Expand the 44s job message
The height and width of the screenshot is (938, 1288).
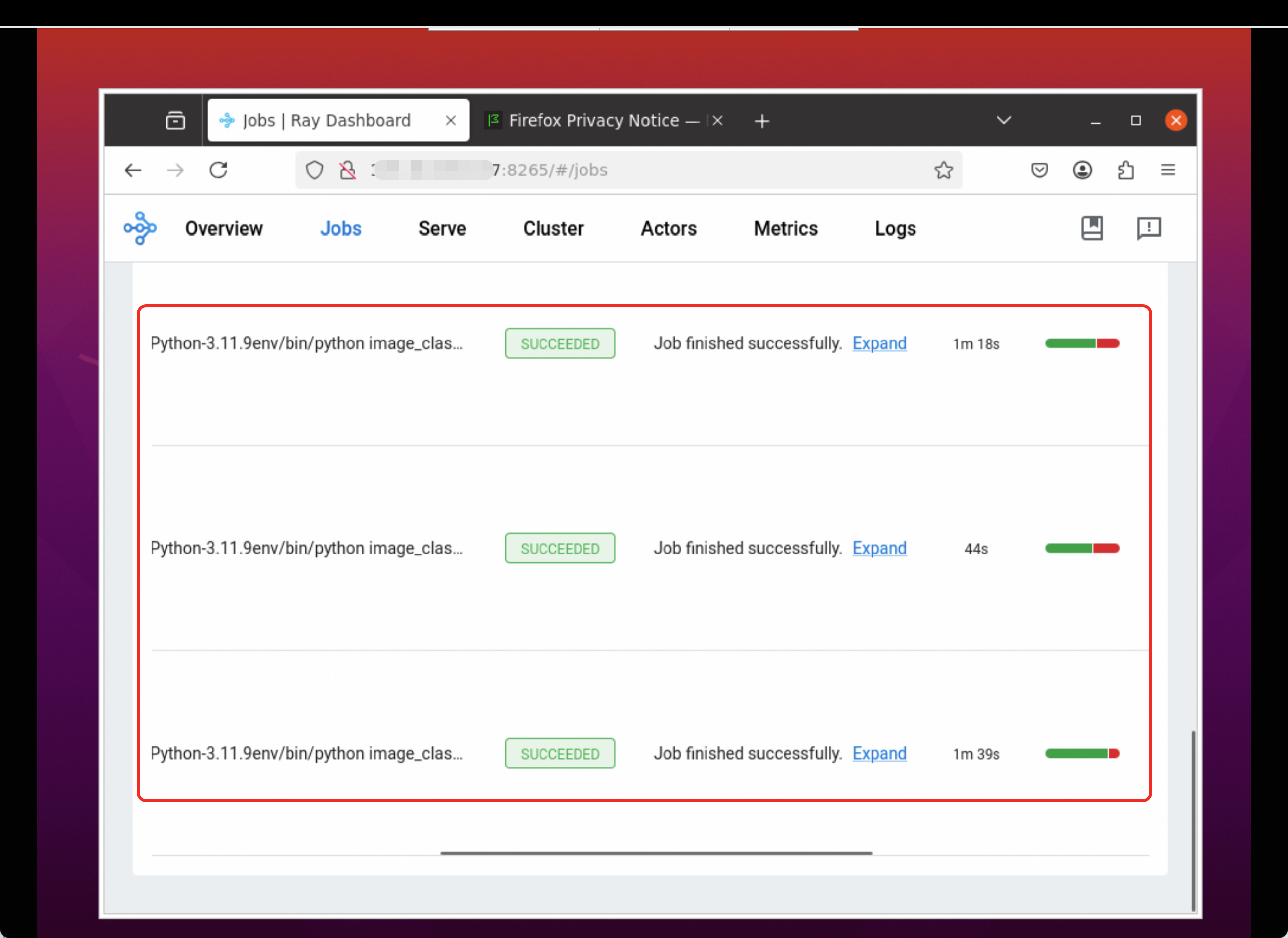[x=879, y=548]
